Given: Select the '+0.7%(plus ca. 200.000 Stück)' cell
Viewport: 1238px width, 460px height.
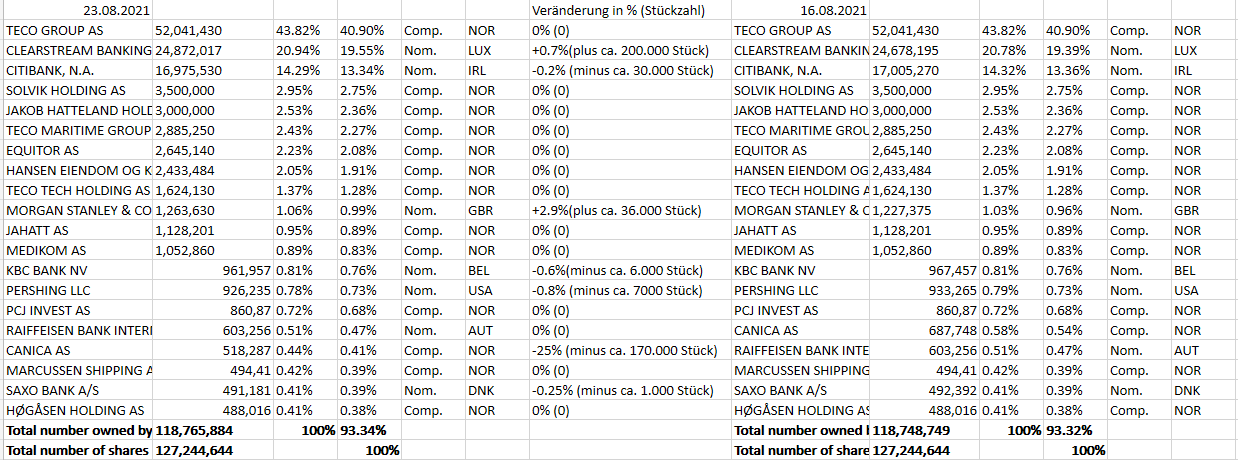Looking at the screenshot, I should 620,51.
